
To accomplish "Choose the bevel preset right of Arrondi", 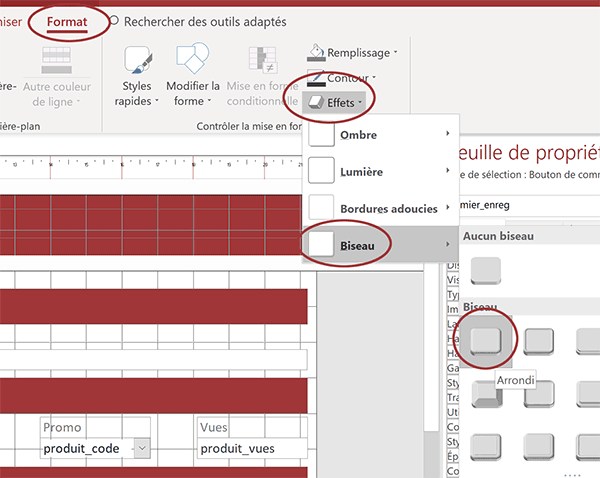I will 539,341.
